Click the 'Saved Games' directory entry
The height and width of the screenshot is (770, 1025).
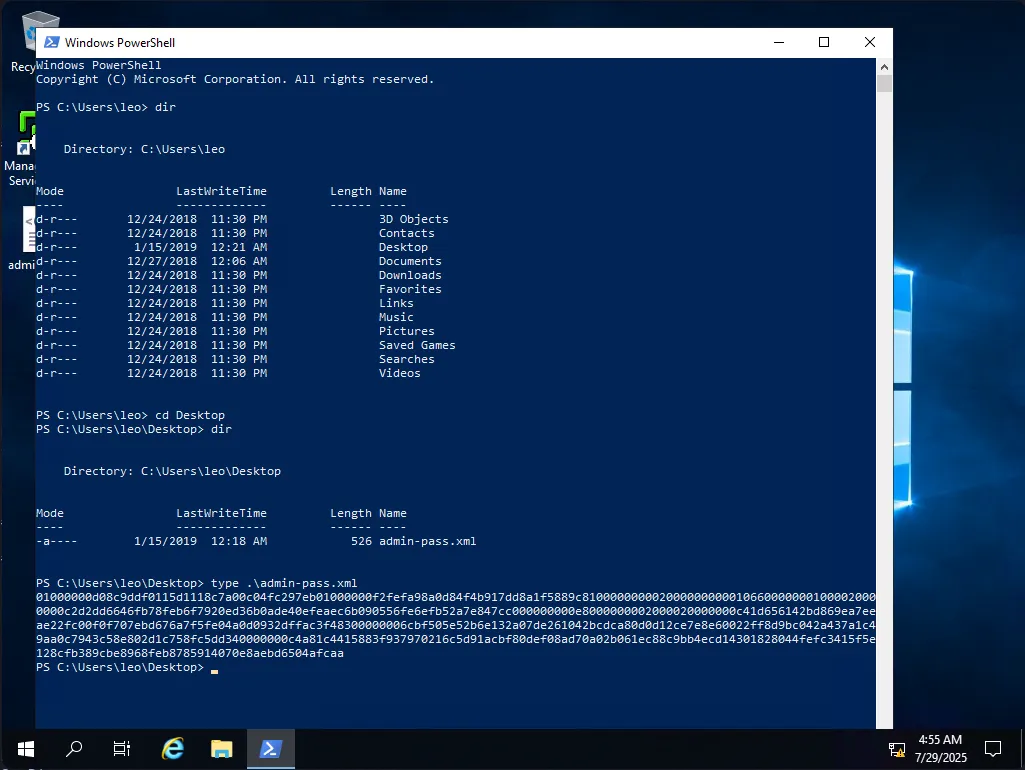click(417, 345)
